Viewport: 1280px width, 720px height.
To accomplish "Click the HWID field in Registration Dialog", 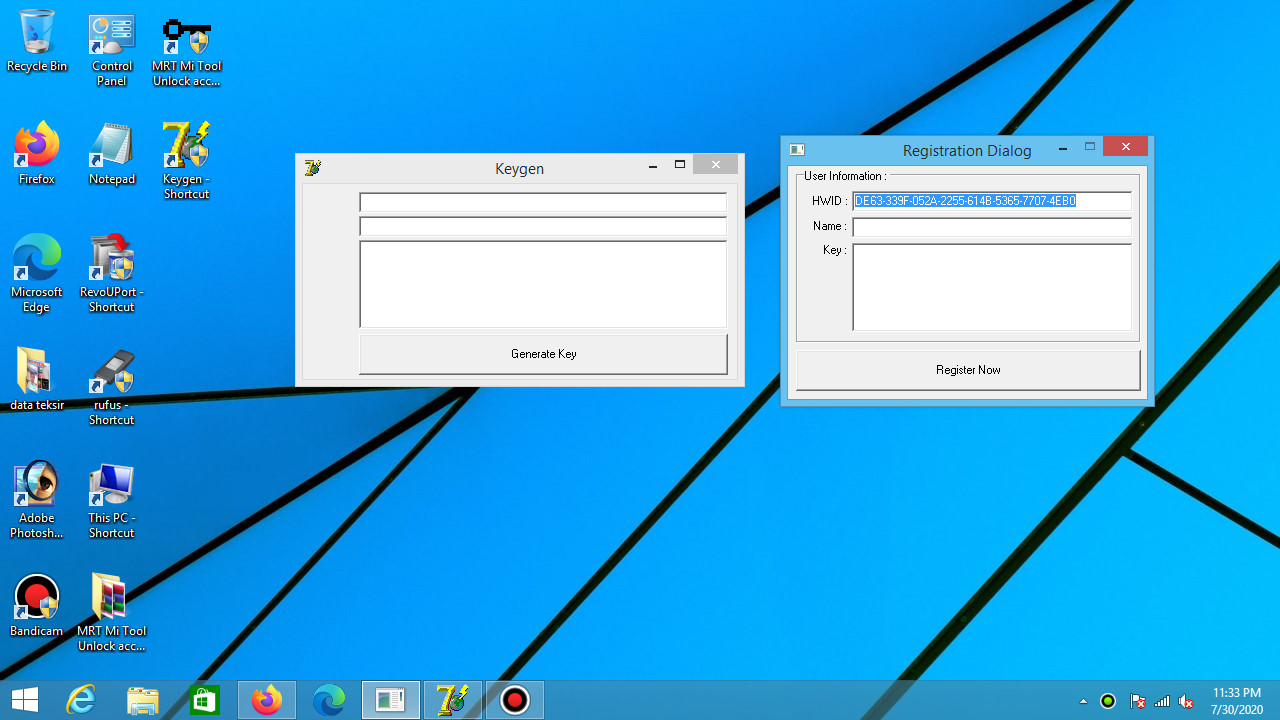I will 992,201.
